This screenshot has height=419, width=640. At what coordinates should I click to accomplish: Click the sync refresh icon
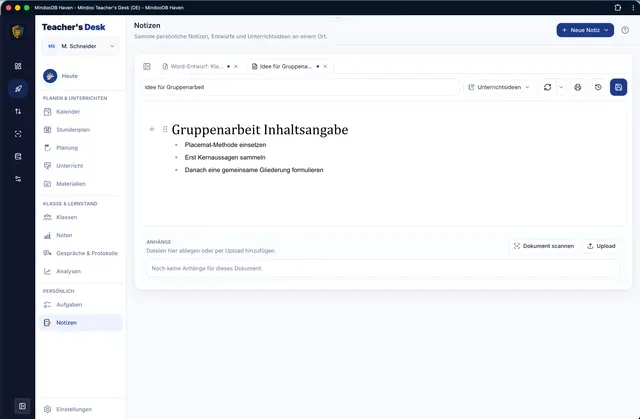[547, 87]
